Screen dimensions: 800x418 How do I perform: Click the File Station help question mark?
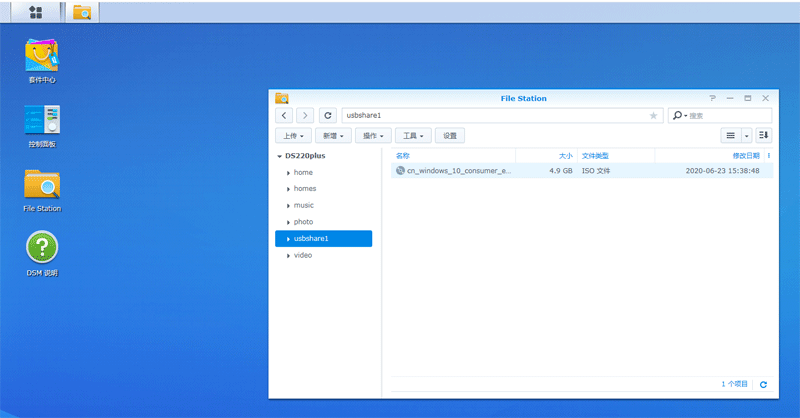coord(713,98)
